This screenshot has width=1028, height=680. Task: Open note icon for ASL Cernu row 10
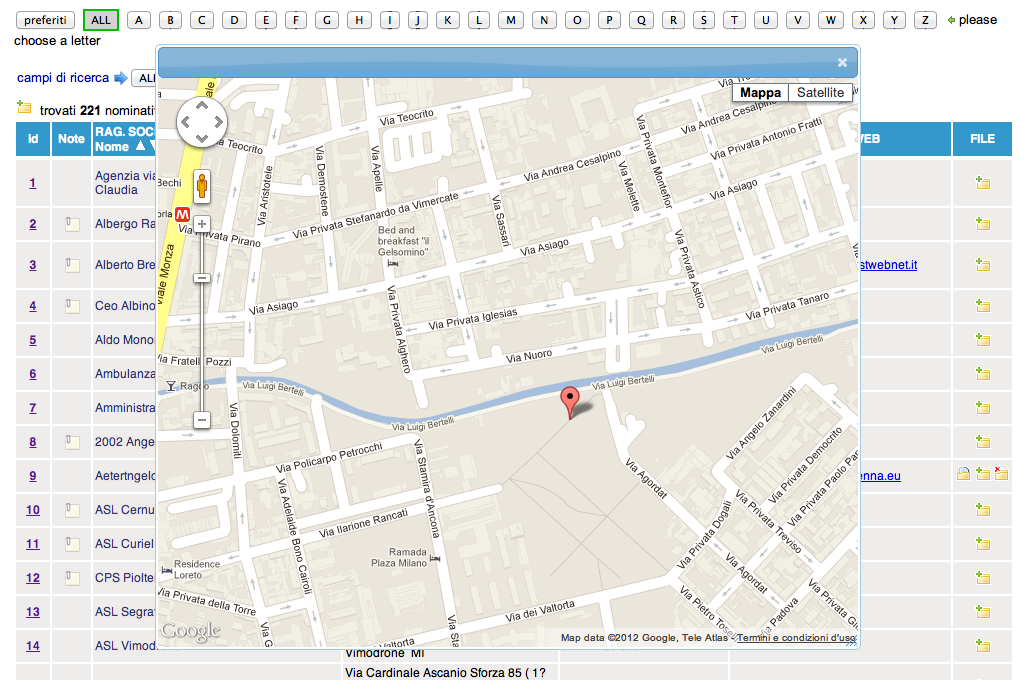point(72,510)
